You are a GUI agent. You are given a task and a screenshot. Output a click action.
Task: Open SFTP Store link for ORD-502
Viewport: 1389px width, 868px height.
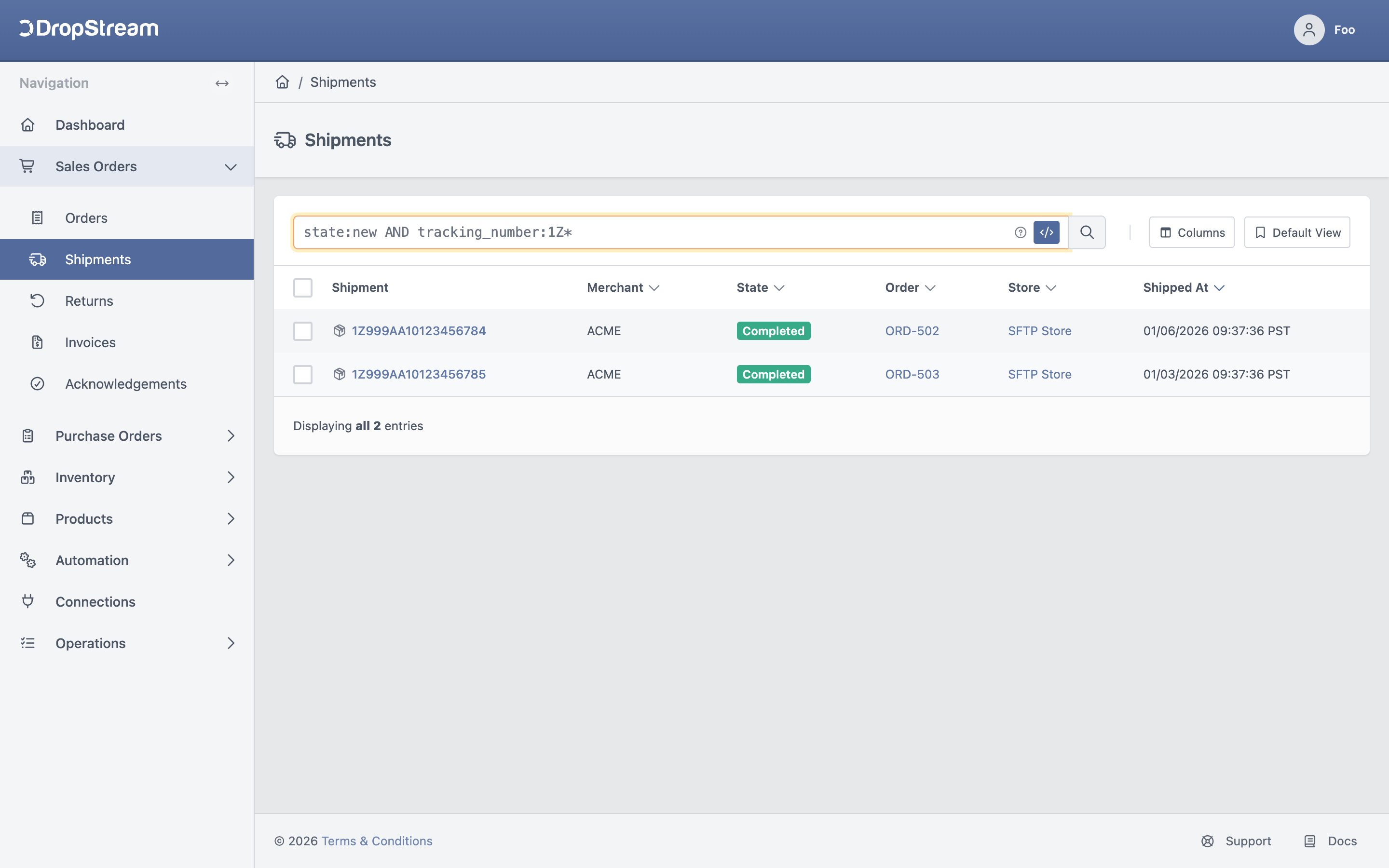click(x=1039, y=331)
